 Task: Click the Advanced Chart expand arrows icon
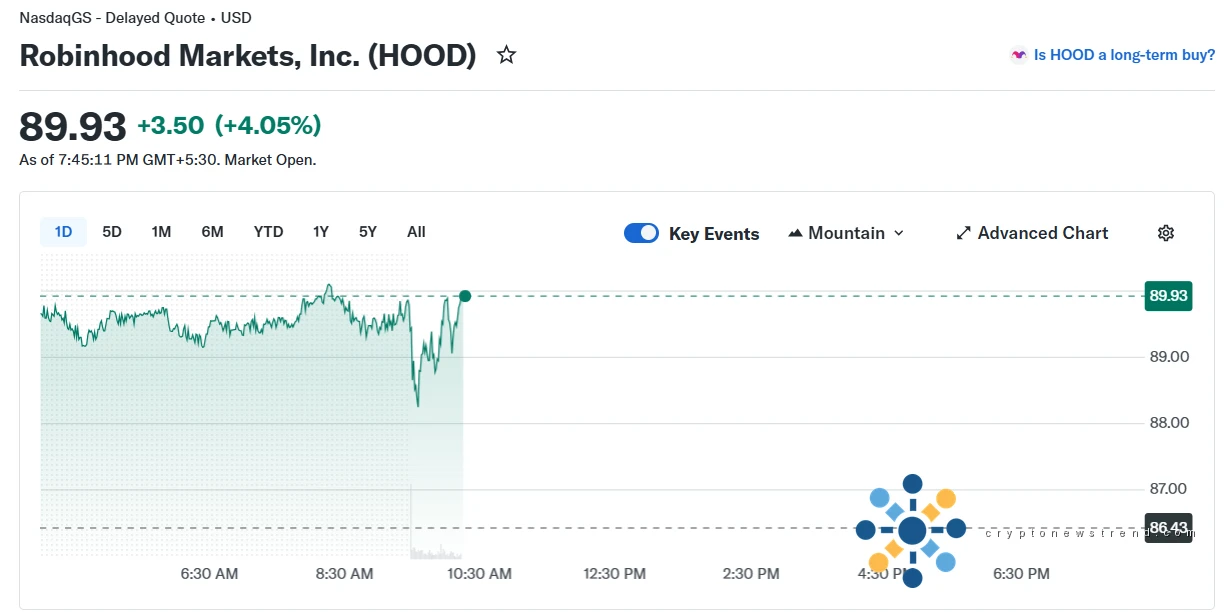(x=963, y=233)
